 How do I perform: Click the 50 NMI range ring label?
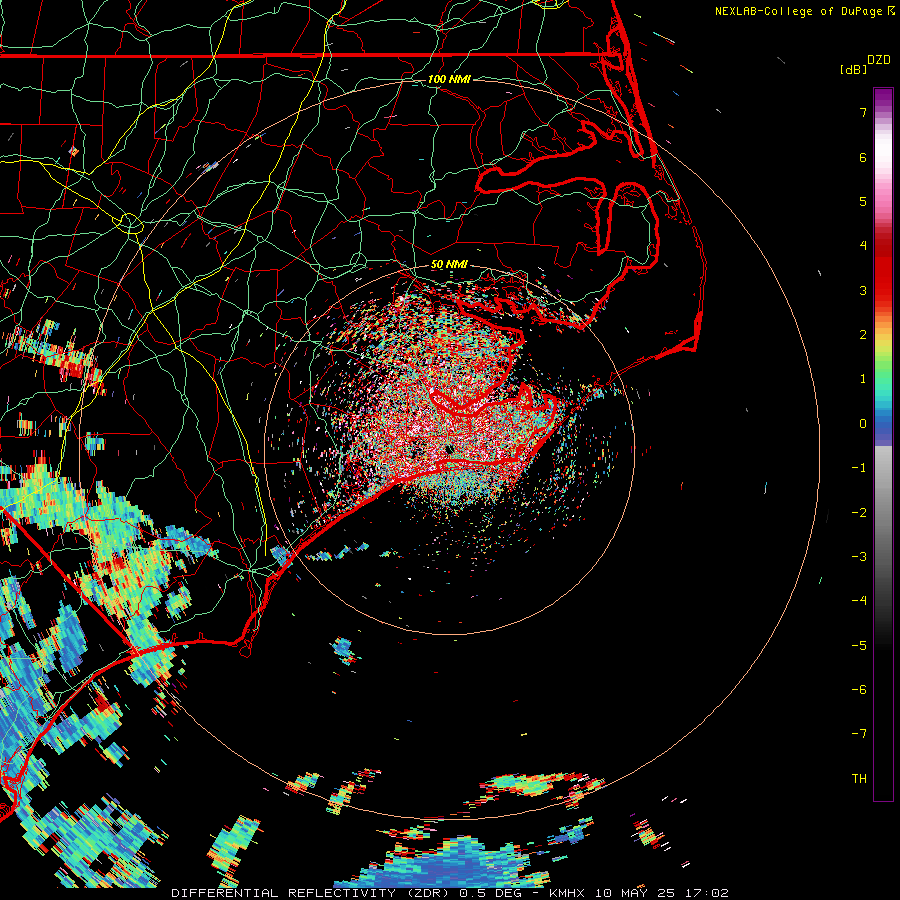click(449, 265)
